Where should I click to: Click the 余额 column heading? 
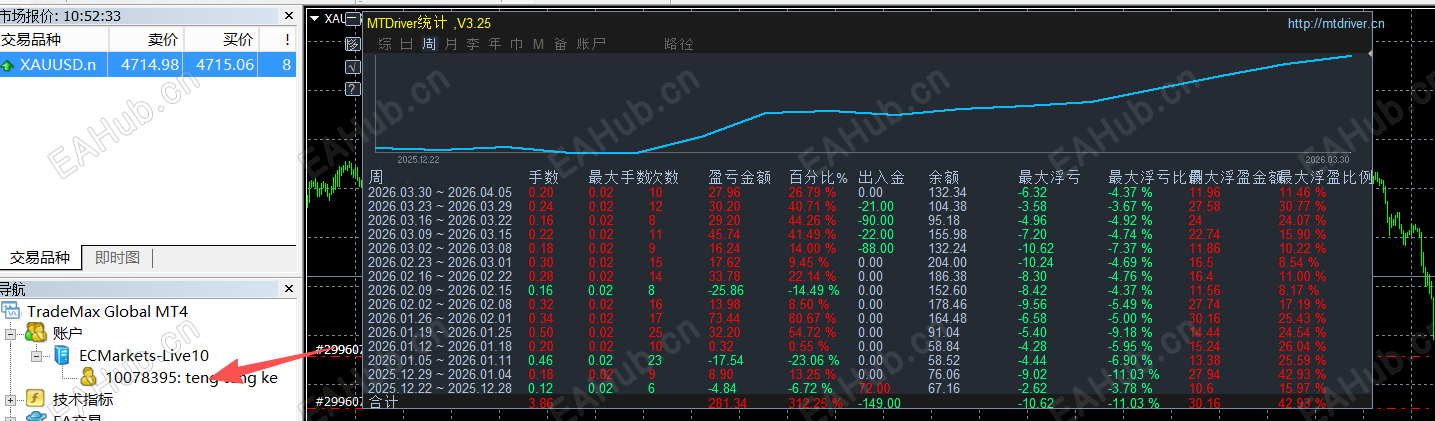coord(944,177)
